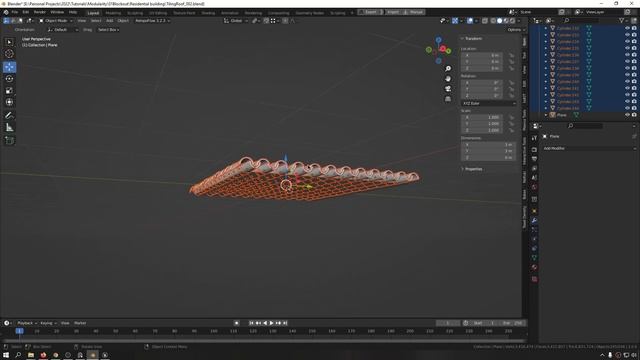Open the Output properties tab

coord(534,159)
